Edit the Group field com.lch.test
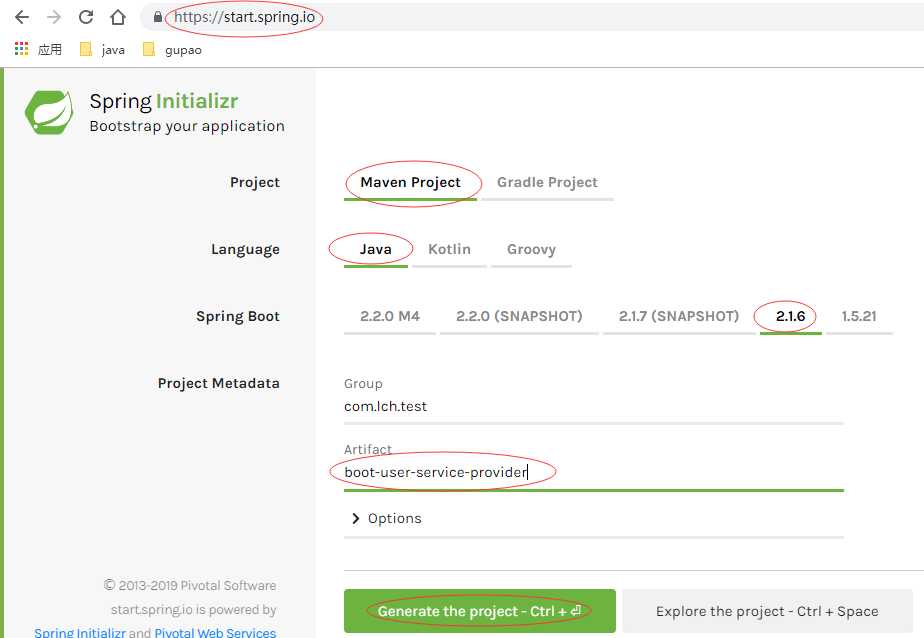This screenshot has height=638, width=924. [x=593, y=406]
